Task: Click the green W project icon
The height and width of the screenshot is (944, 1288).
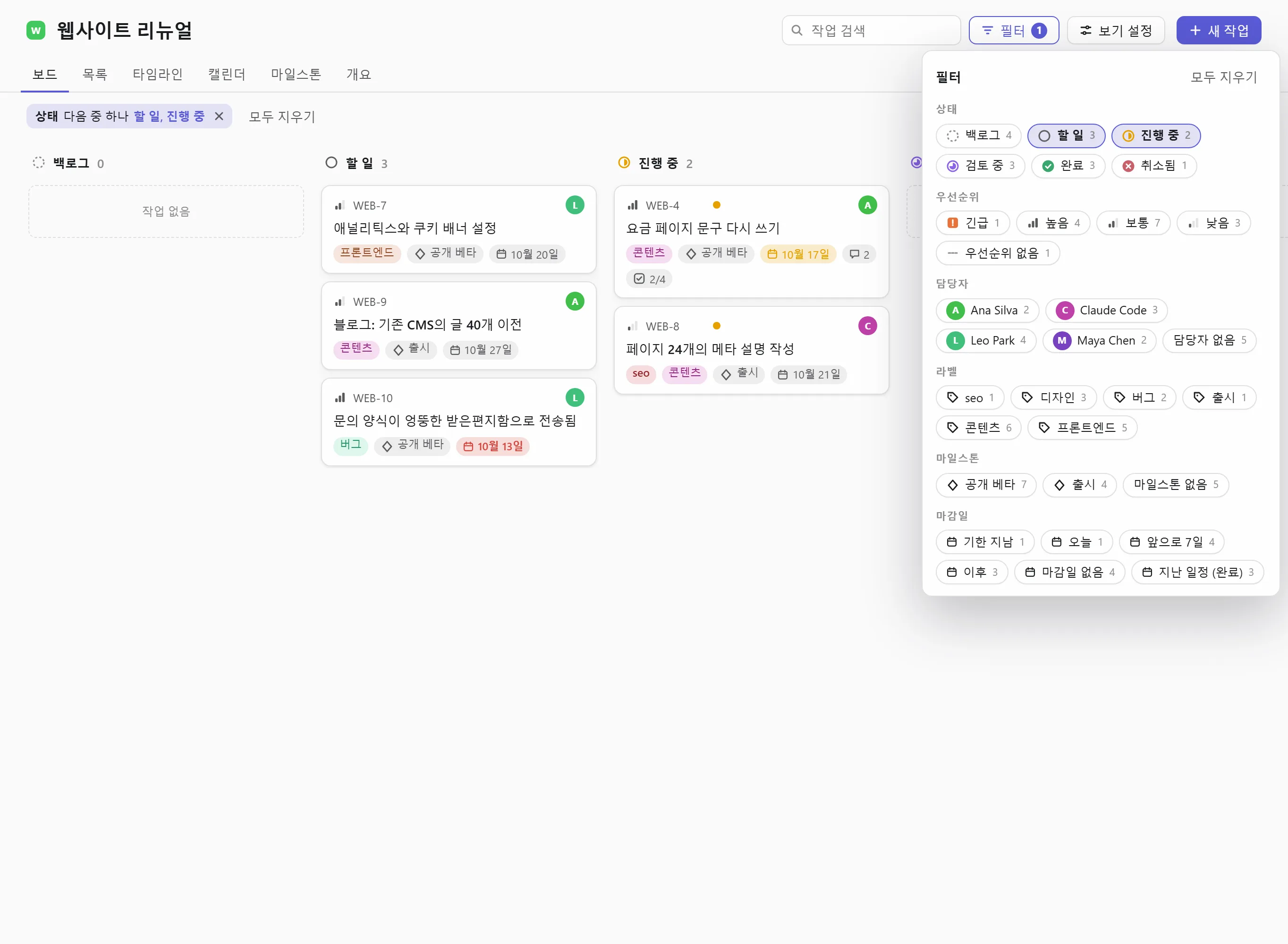Action: [x=36, y=30]
